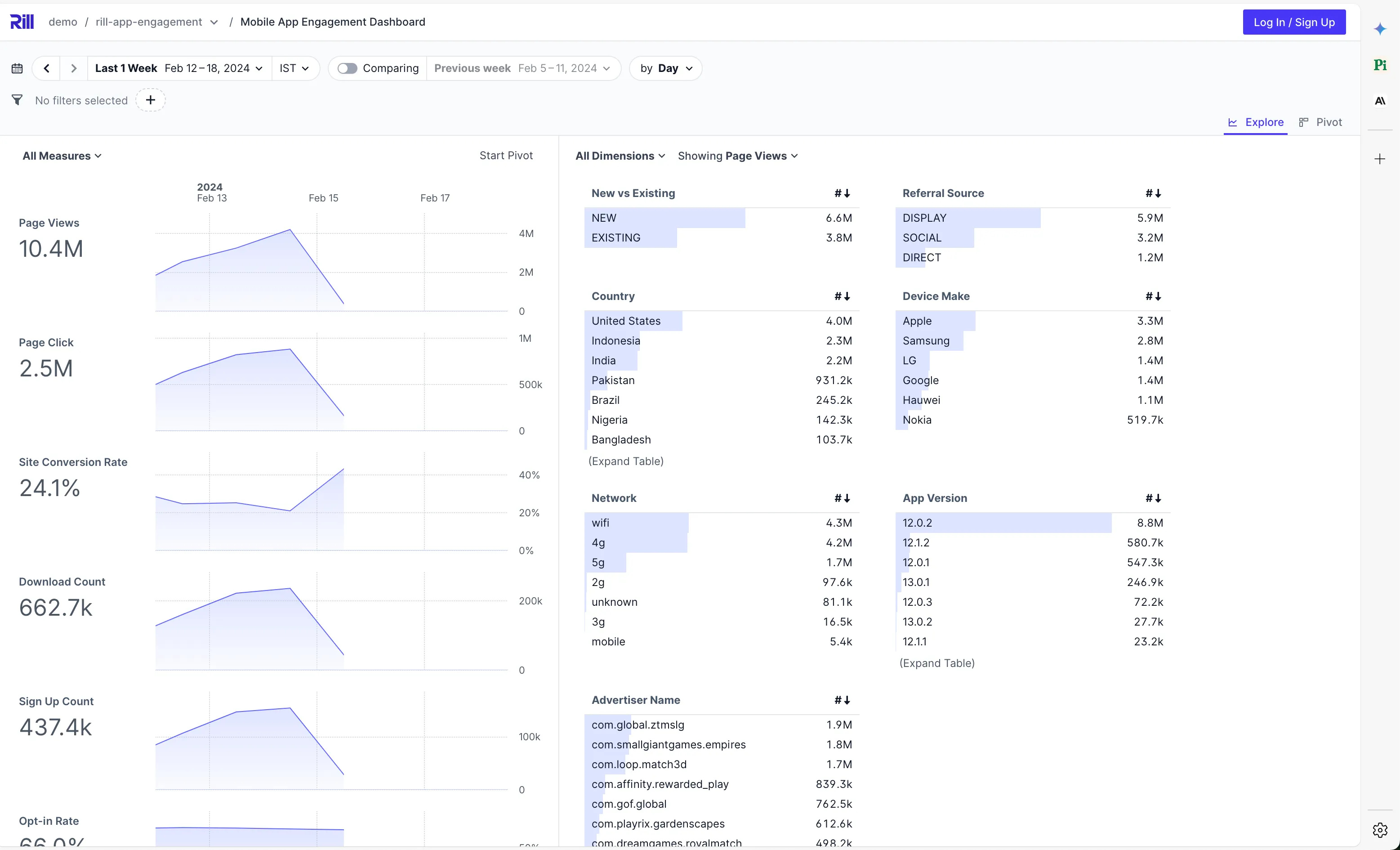
Task: Click the Pi icon in sidebar
Action: (1380, 65)
